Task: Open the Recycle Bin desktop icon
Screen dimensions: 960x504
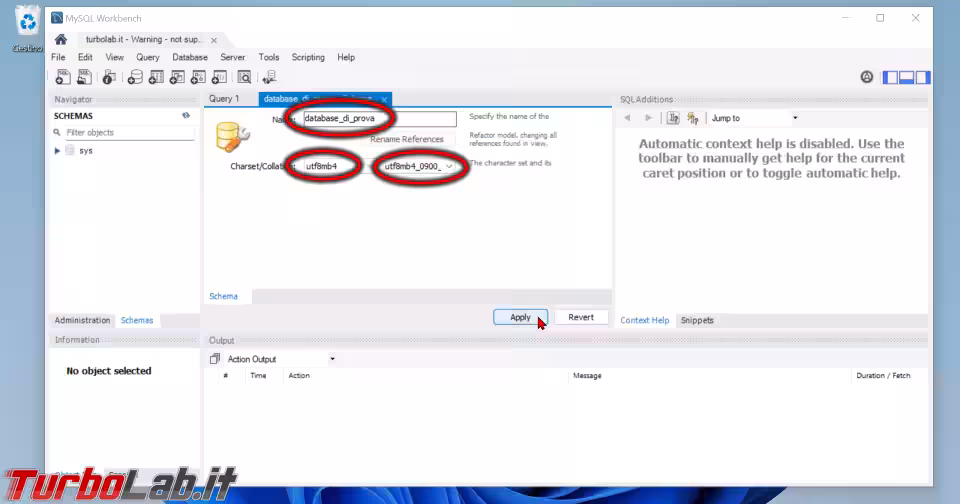Action: click(28, 29)
